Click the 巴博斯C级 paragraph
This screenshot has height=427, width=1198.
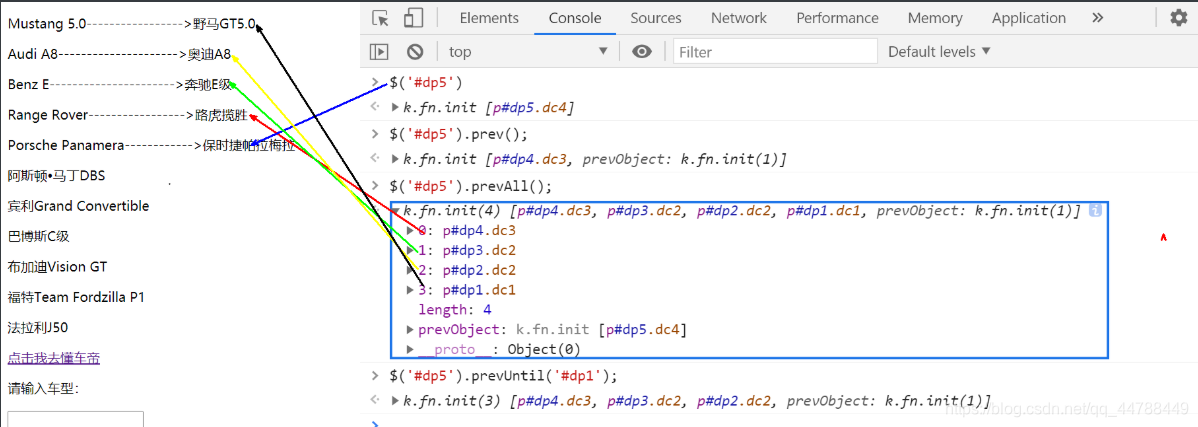click(38, 237)
